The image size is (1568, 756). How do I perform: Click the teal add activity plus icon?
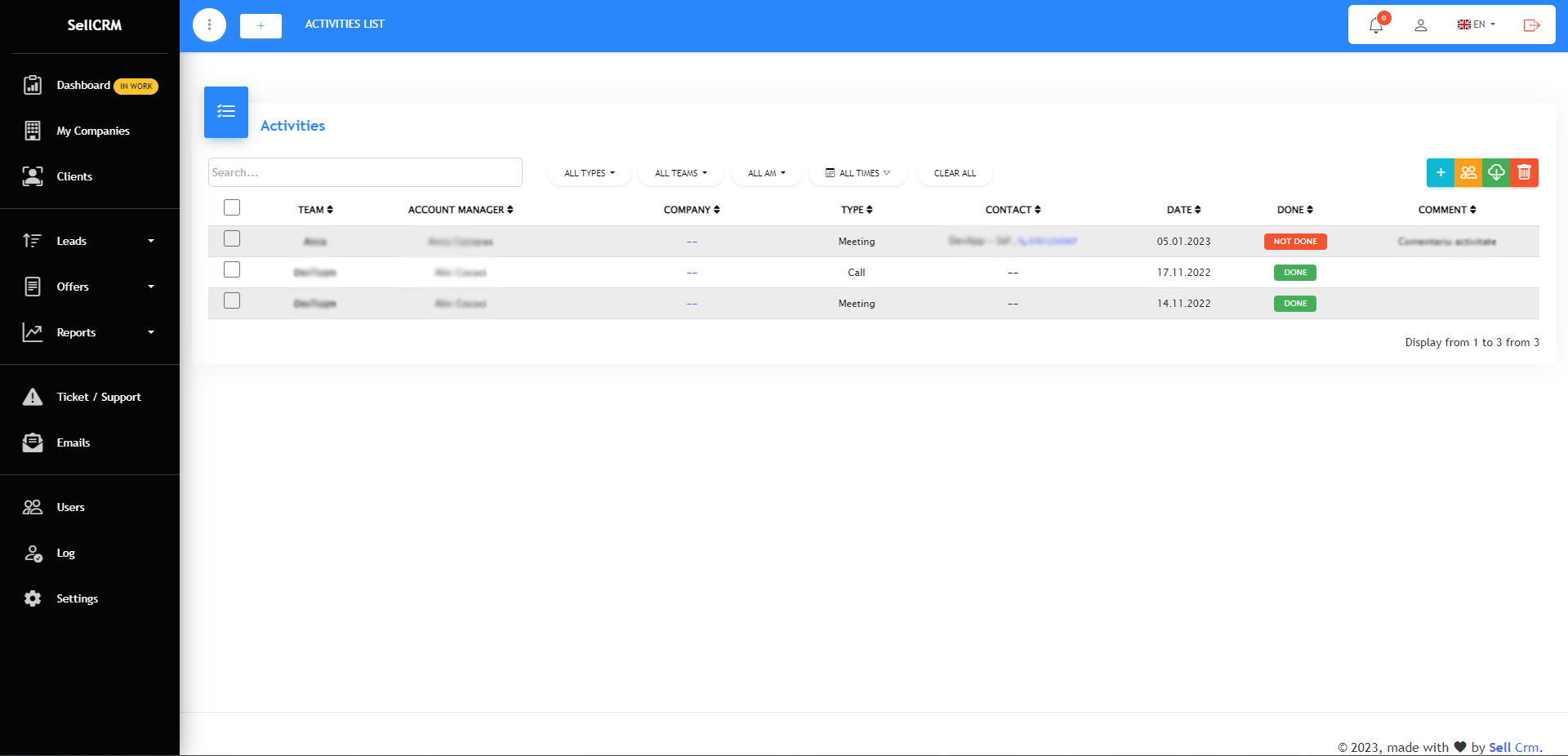pyautogui.click(x=1441, y=173)
